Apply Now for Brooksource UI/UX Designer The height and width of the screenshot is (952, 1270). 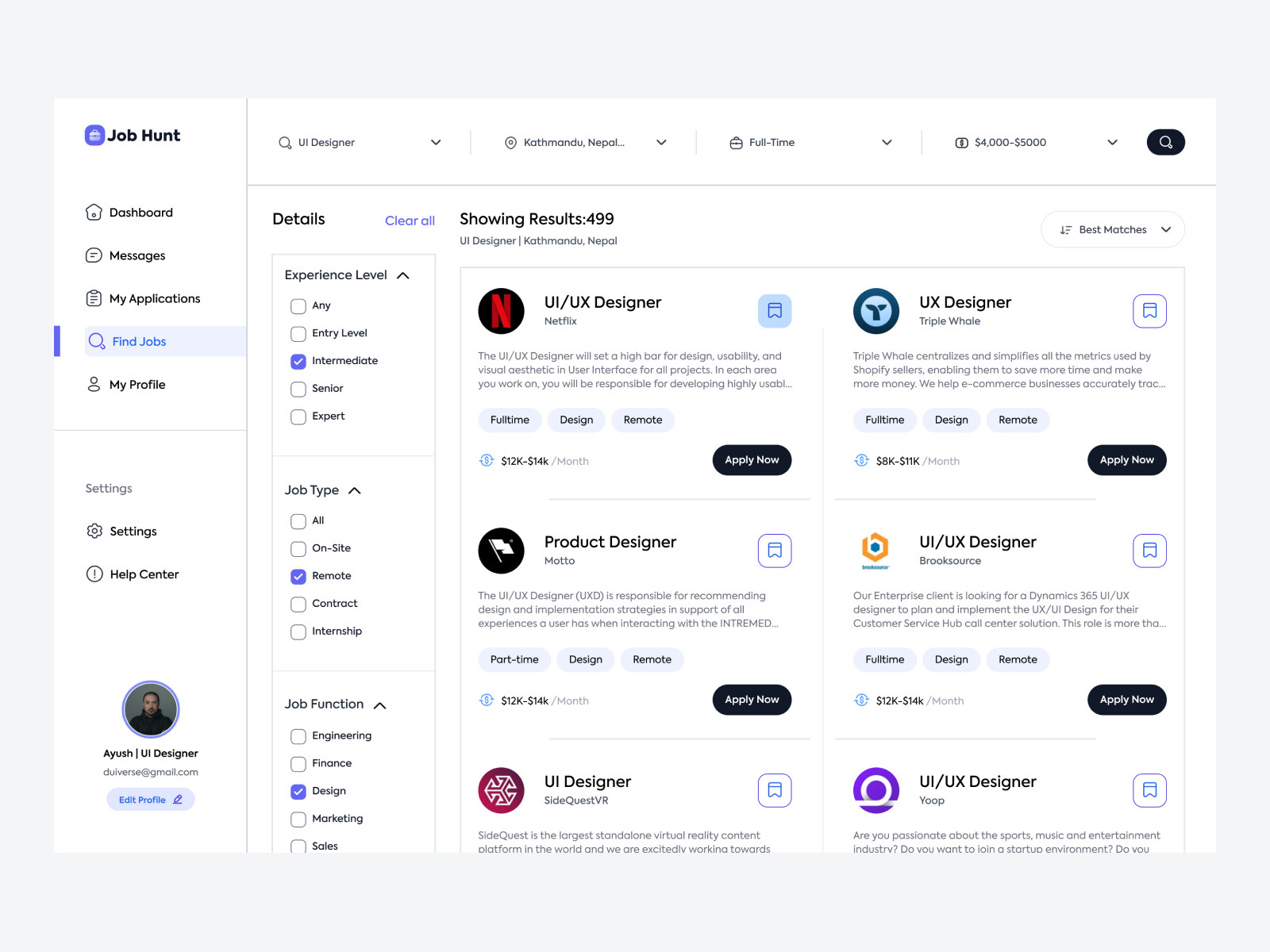1126,700
